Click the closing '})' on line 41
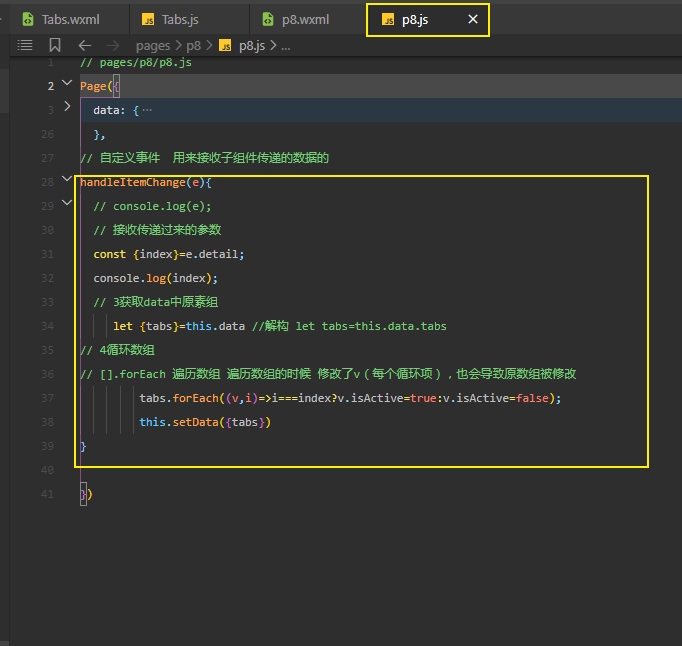This screenshot has width=682, height=646. click(86, 494)
